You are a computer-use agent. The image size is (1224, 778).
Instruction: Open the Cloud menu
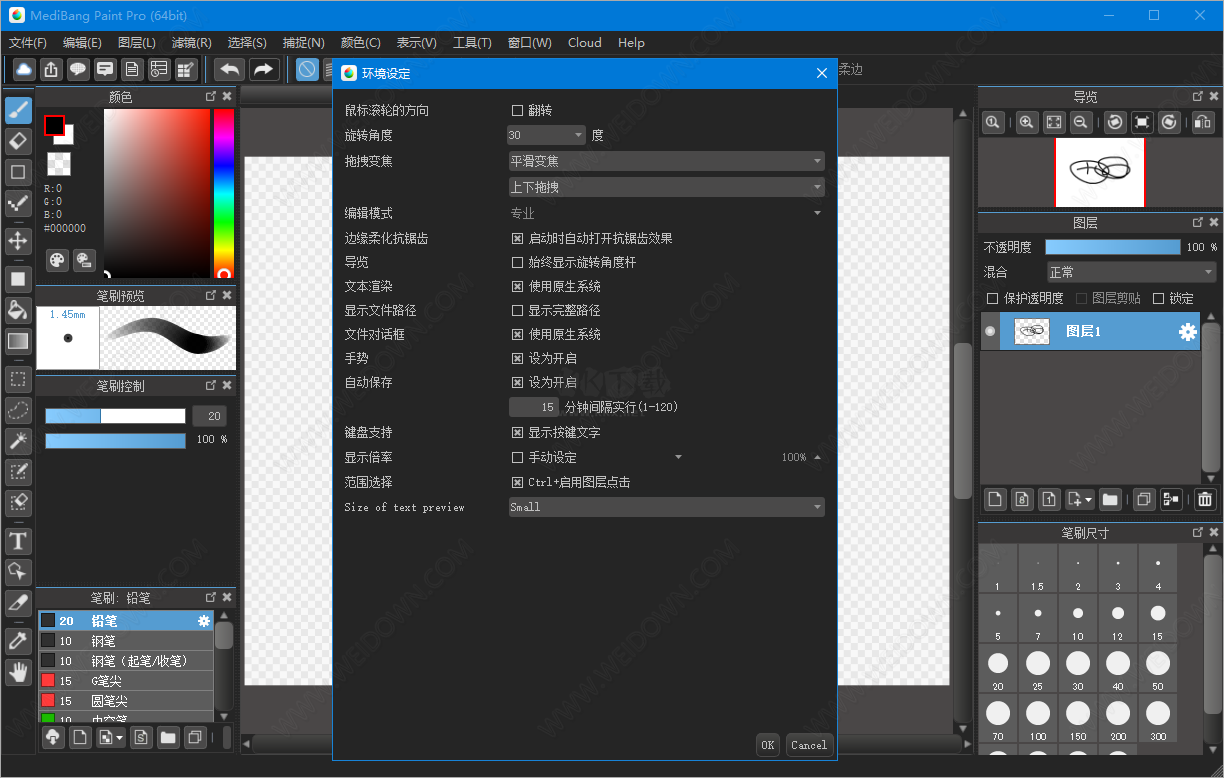click(584, 43)
